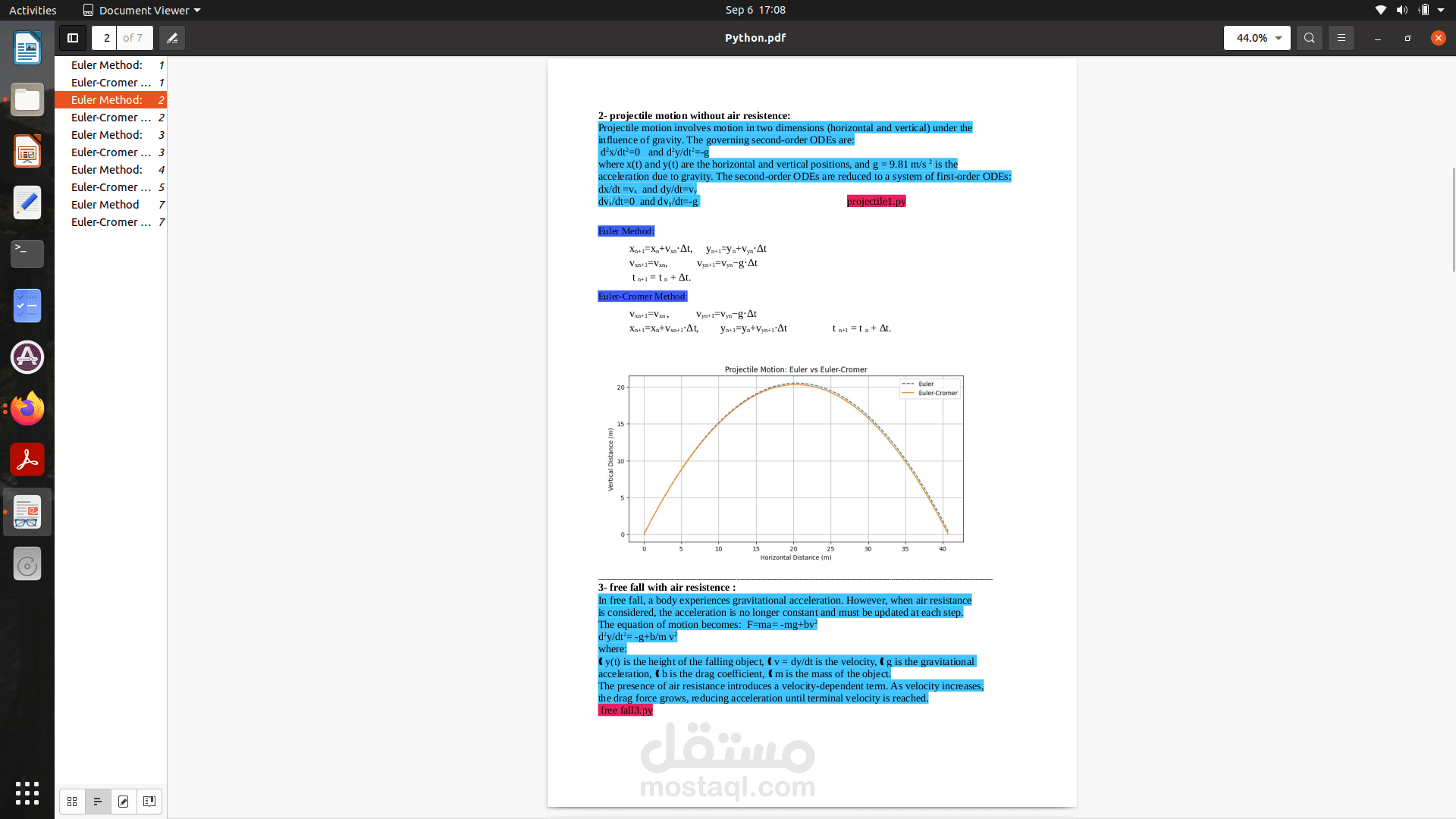Select 'Euler Method' outline entry page 7
Viewport: 1456px width, 819px height.
click(105, 205)
